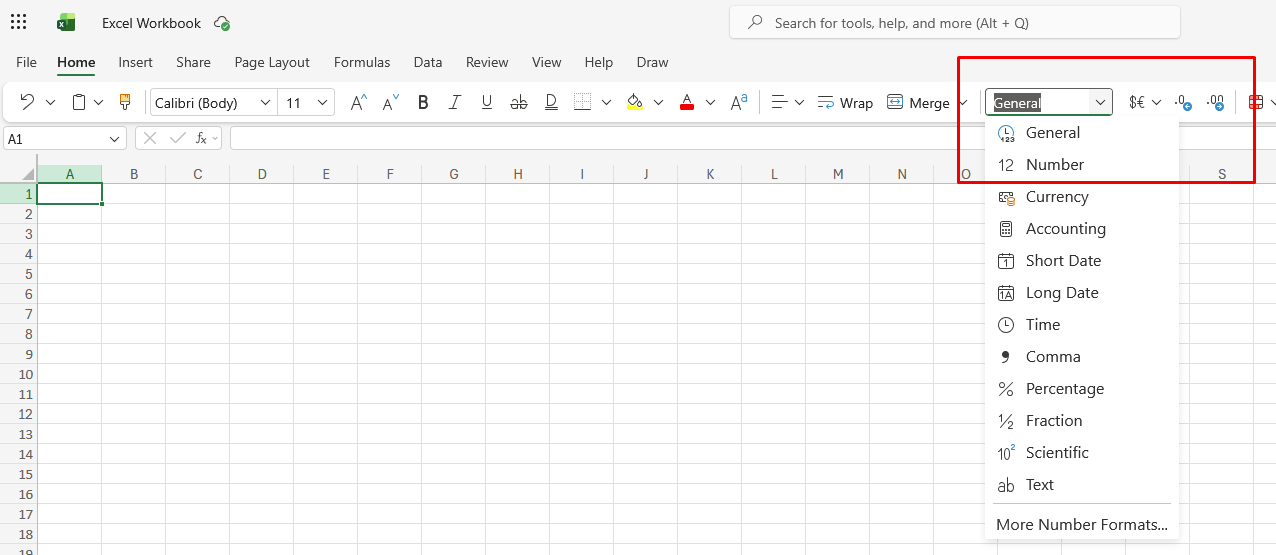Viewport: 1276px width, 555px height.
Task: Switch to the Insert tab
Action: (135, 62)
